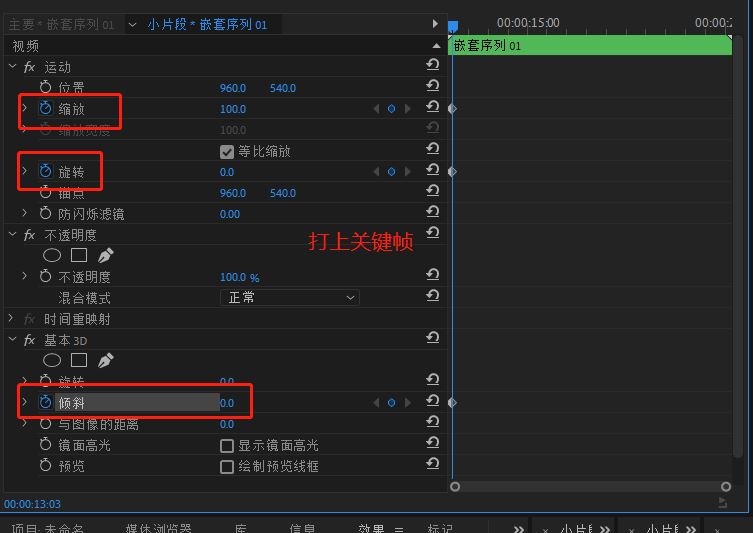
Task: Expand the 倾斜 parameter
Action: click(25, 402)
